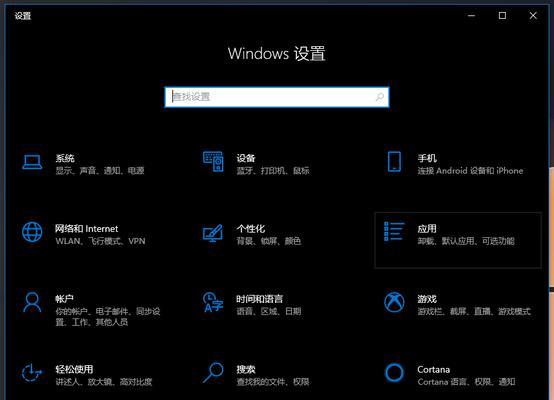Open the 帐户 settings title

tap(64, 299)
